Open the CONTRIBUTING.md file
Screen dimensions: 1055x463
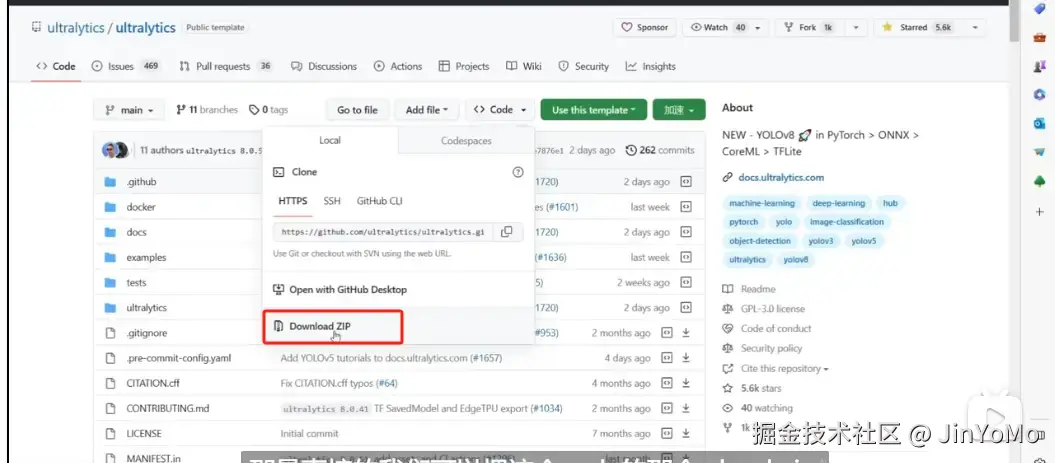coord(168,408)
